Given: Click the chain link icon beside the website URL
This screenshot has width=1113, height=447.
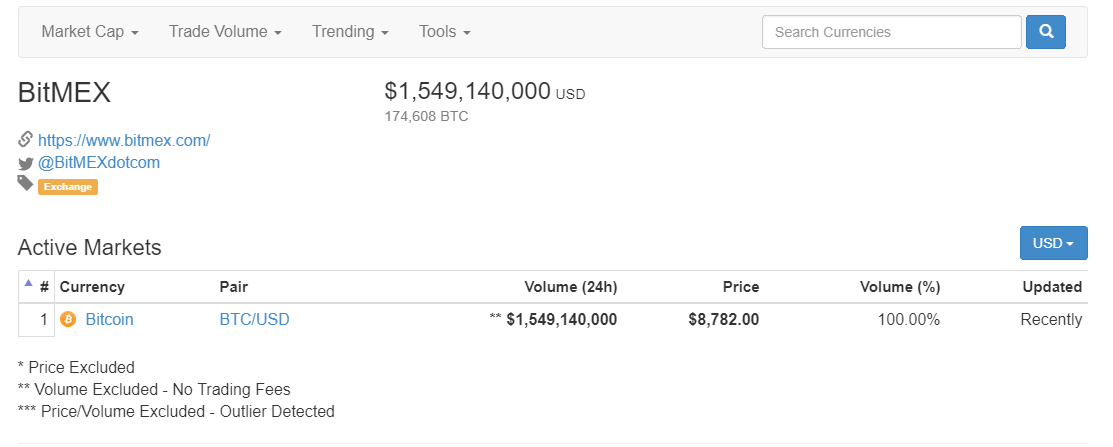Looking at the screenshot, I should click(x=26, y=139).
